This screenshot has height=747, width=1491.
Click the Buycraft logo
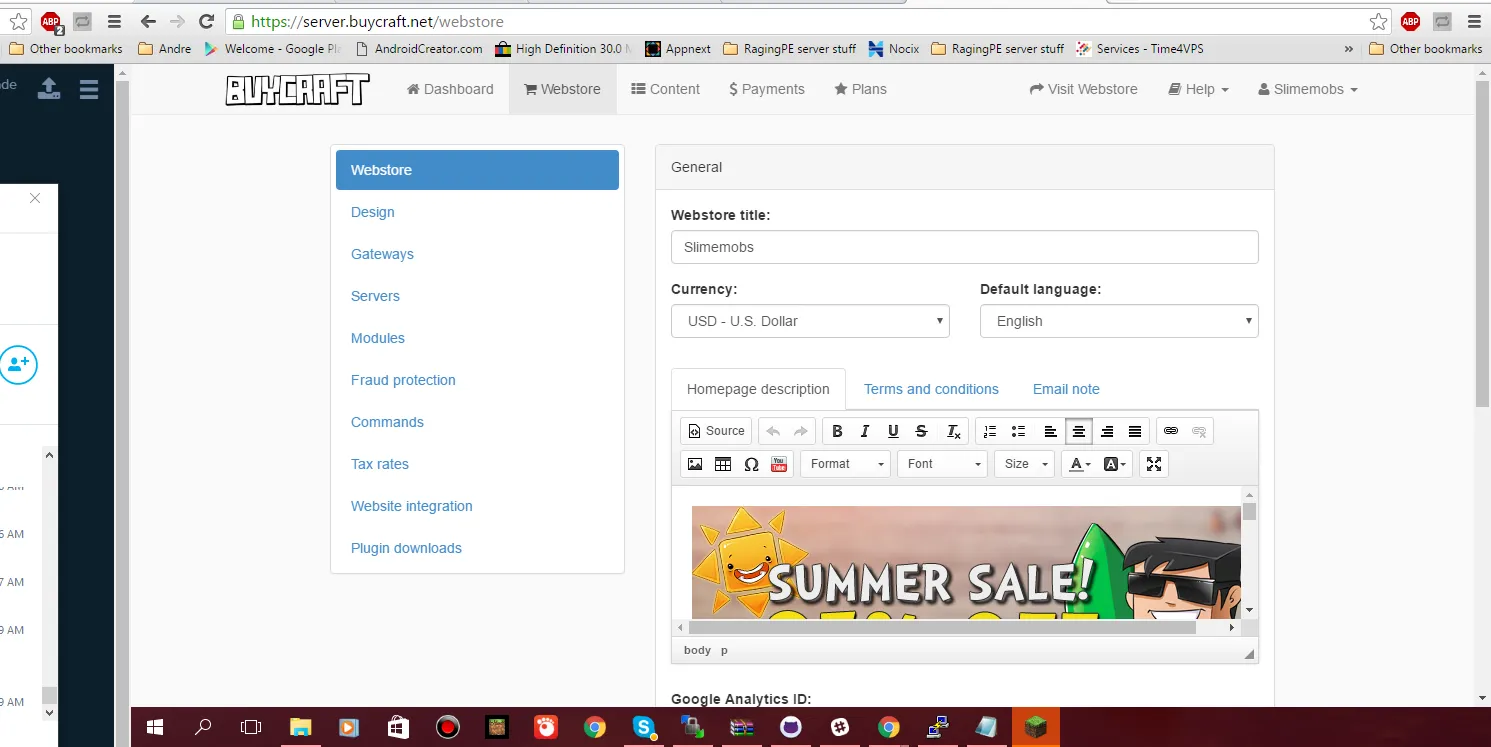point(297,90)
